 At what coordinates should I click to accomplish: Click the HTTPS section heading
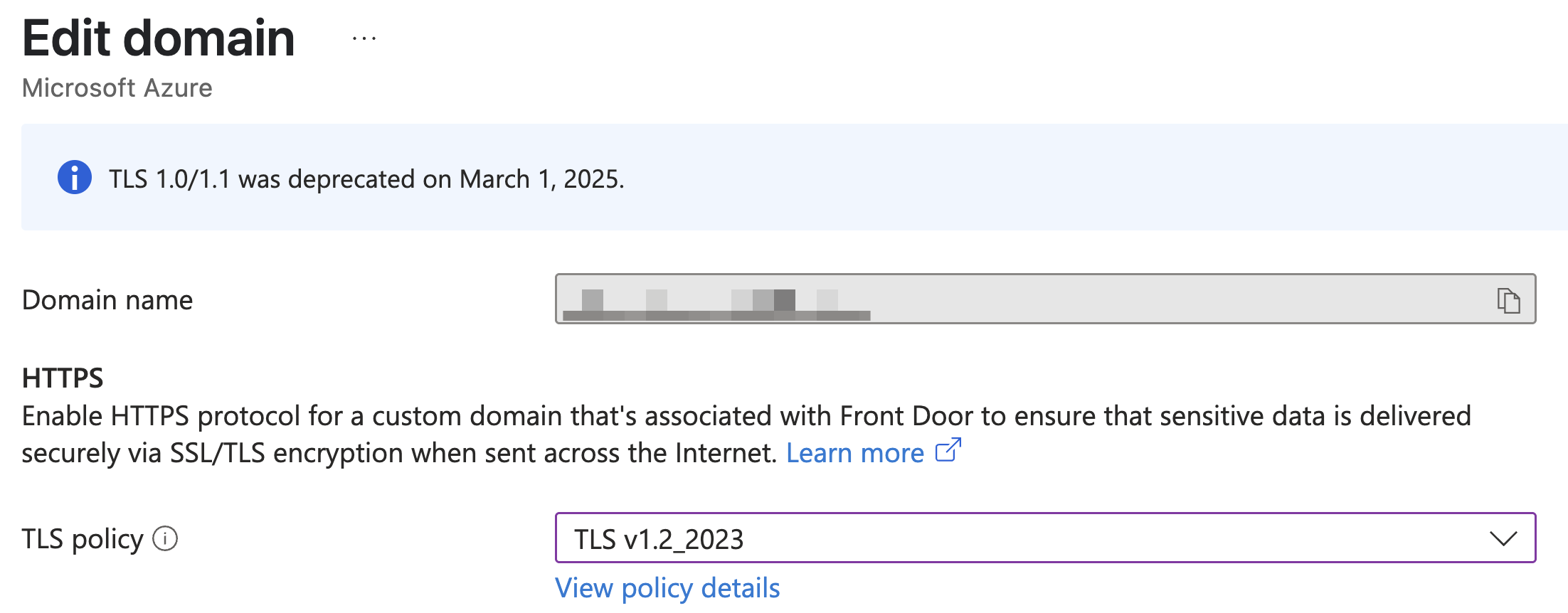(63, 378)
